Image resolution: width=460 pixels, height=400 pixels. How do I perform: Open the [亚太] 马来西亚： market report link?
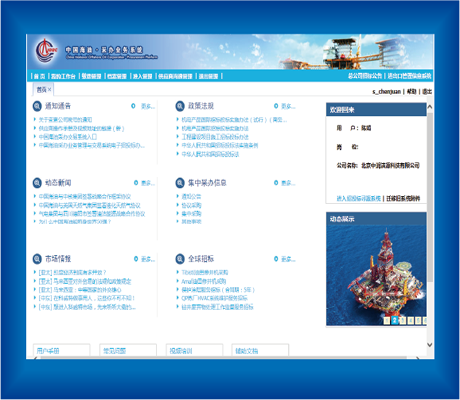click(80, 290)
